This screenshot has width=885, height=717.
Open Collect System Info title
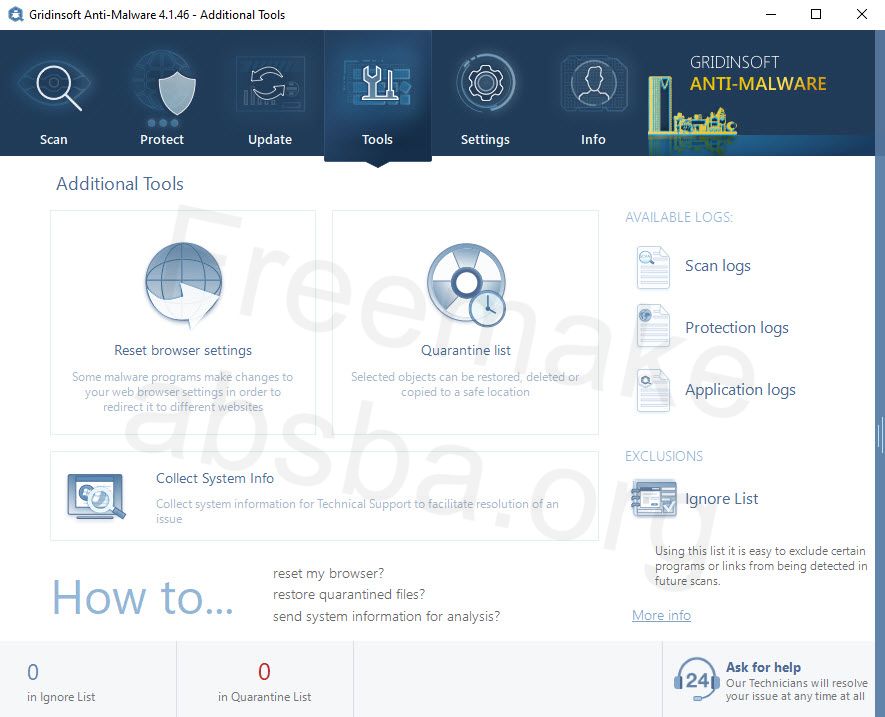click(x=215, y=478)
